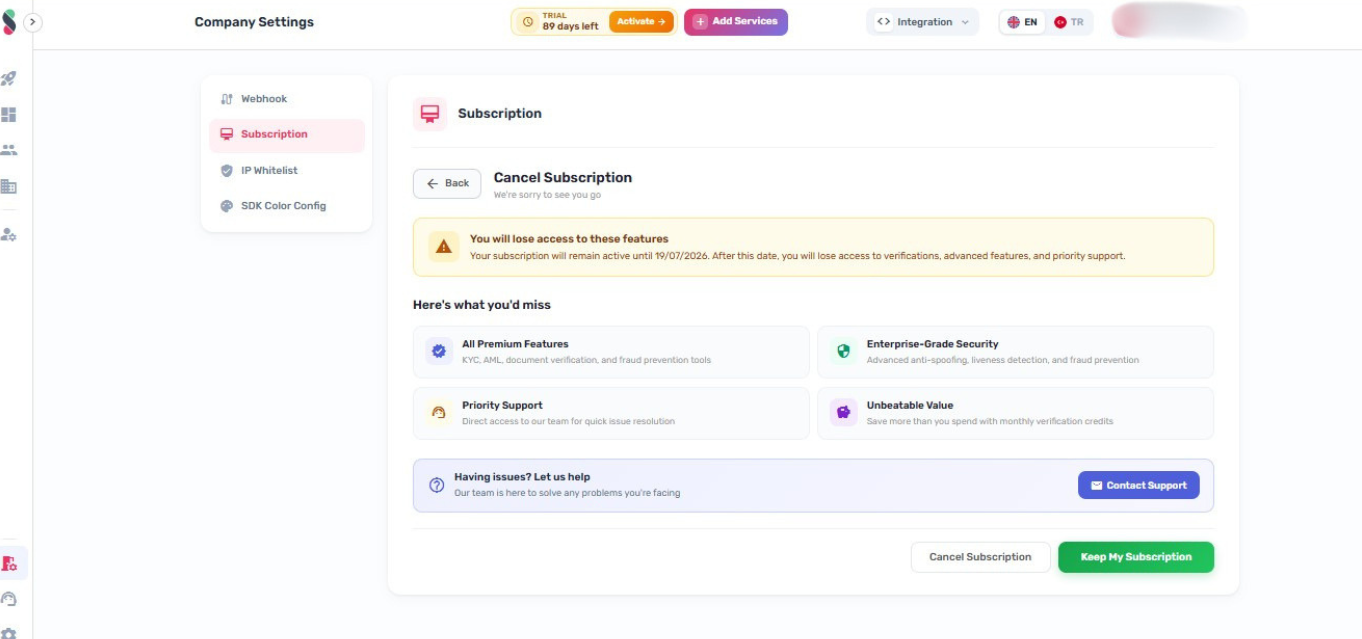
Task: Click the shield icon beside IP Whitelist
Action: pos(227,171)
